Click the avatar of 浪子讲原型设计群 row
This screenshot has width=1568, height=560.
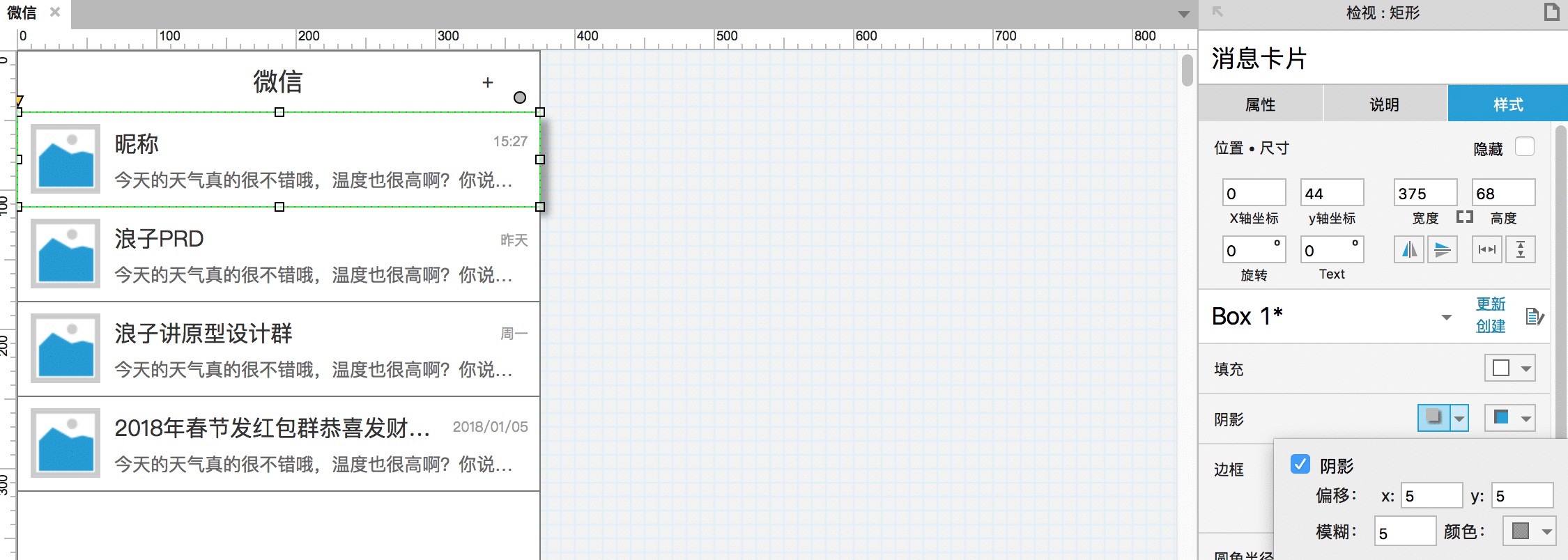tap(66, 348)
